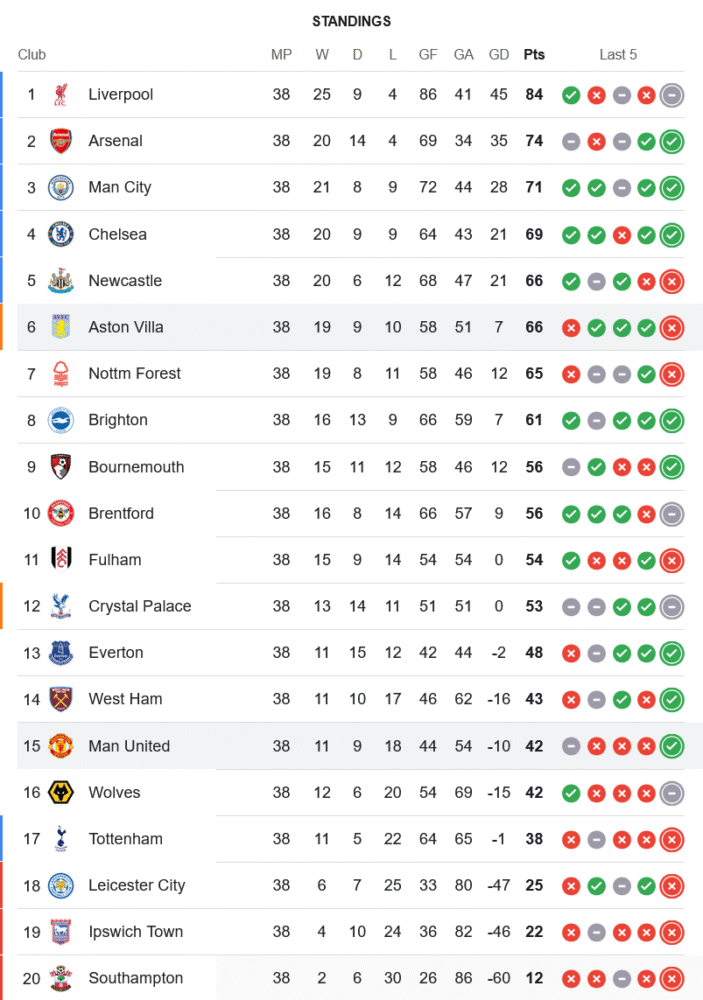Viewport: 703px width, 1000px height.
Task: Click the Club column header
Action: click(x=32, y=55)
